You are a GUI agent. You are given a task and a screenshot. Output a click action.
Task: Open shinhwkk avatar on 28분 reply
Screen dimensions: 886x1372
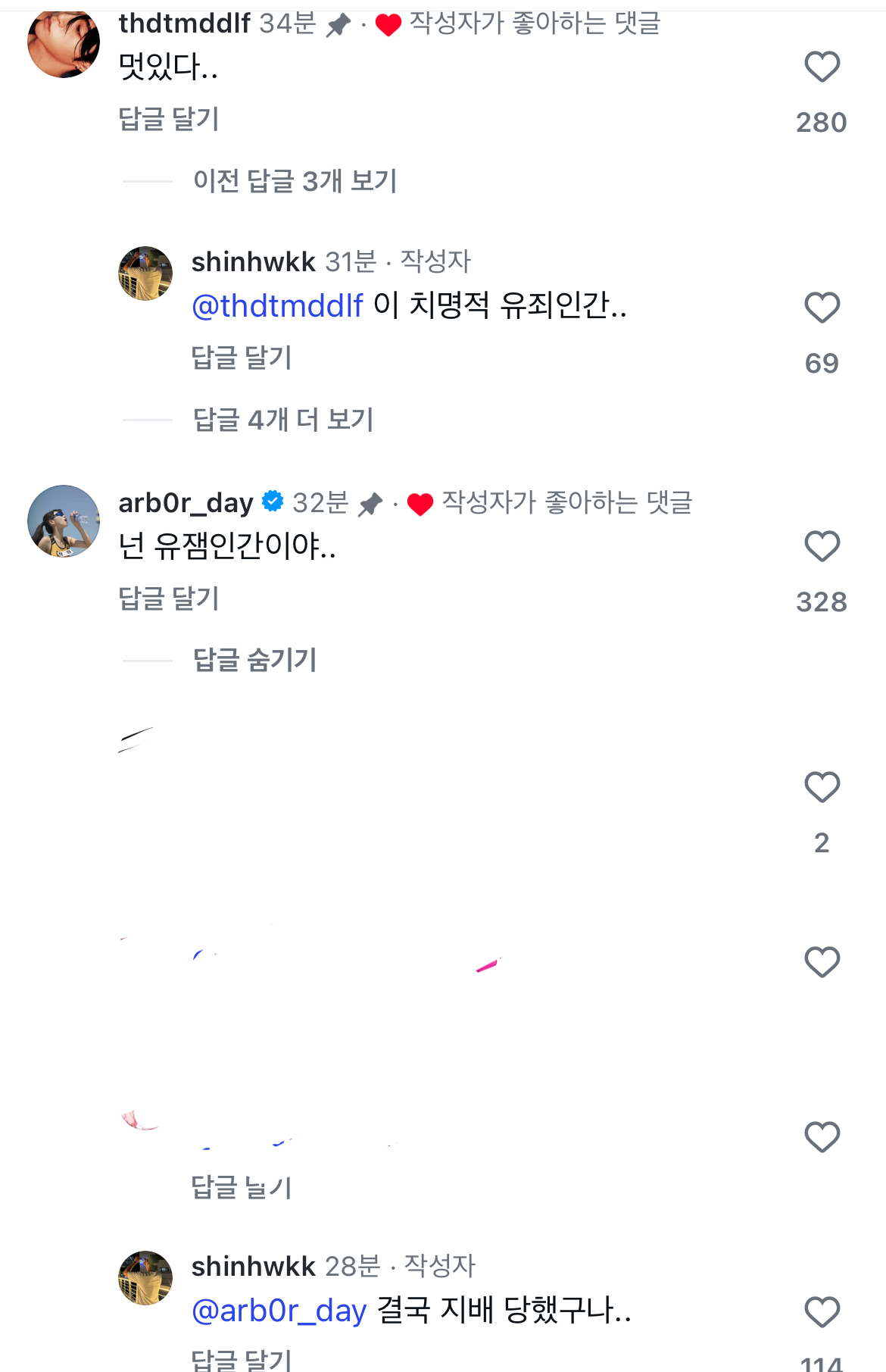[x=145, y=1278]
